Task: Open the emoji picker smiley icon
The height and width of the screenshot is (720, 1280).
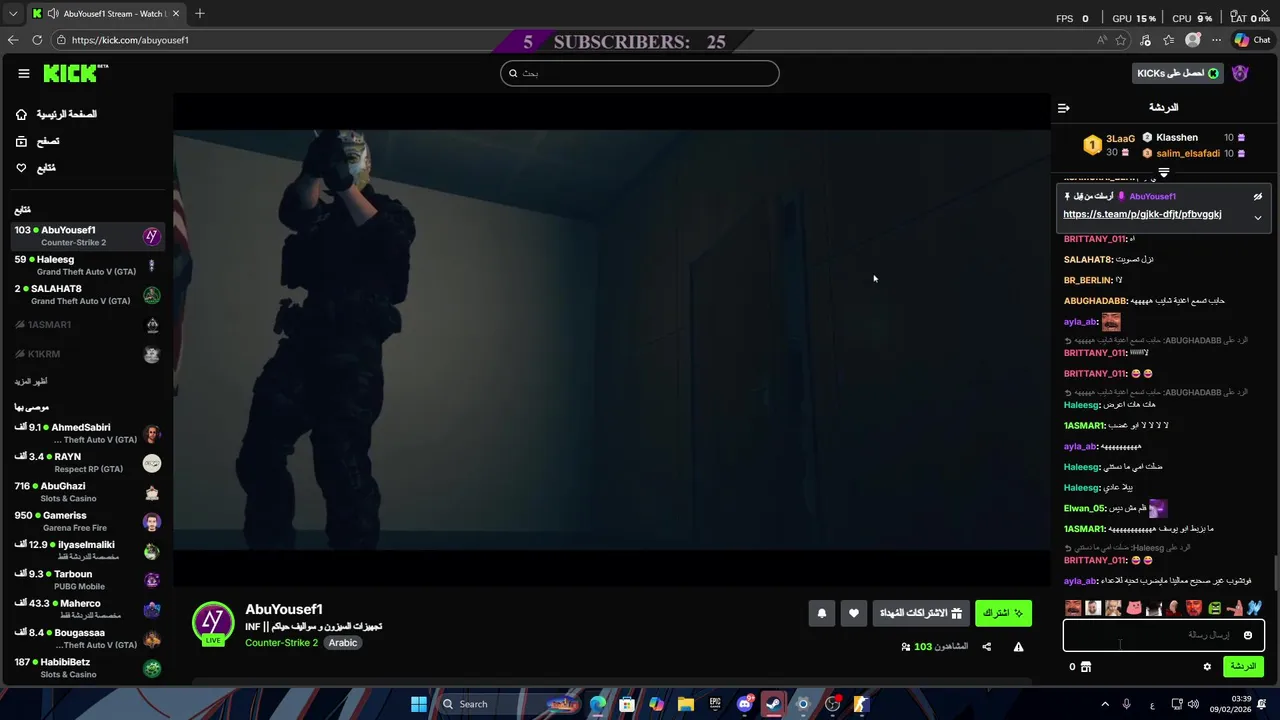Action: point(1247,635)
